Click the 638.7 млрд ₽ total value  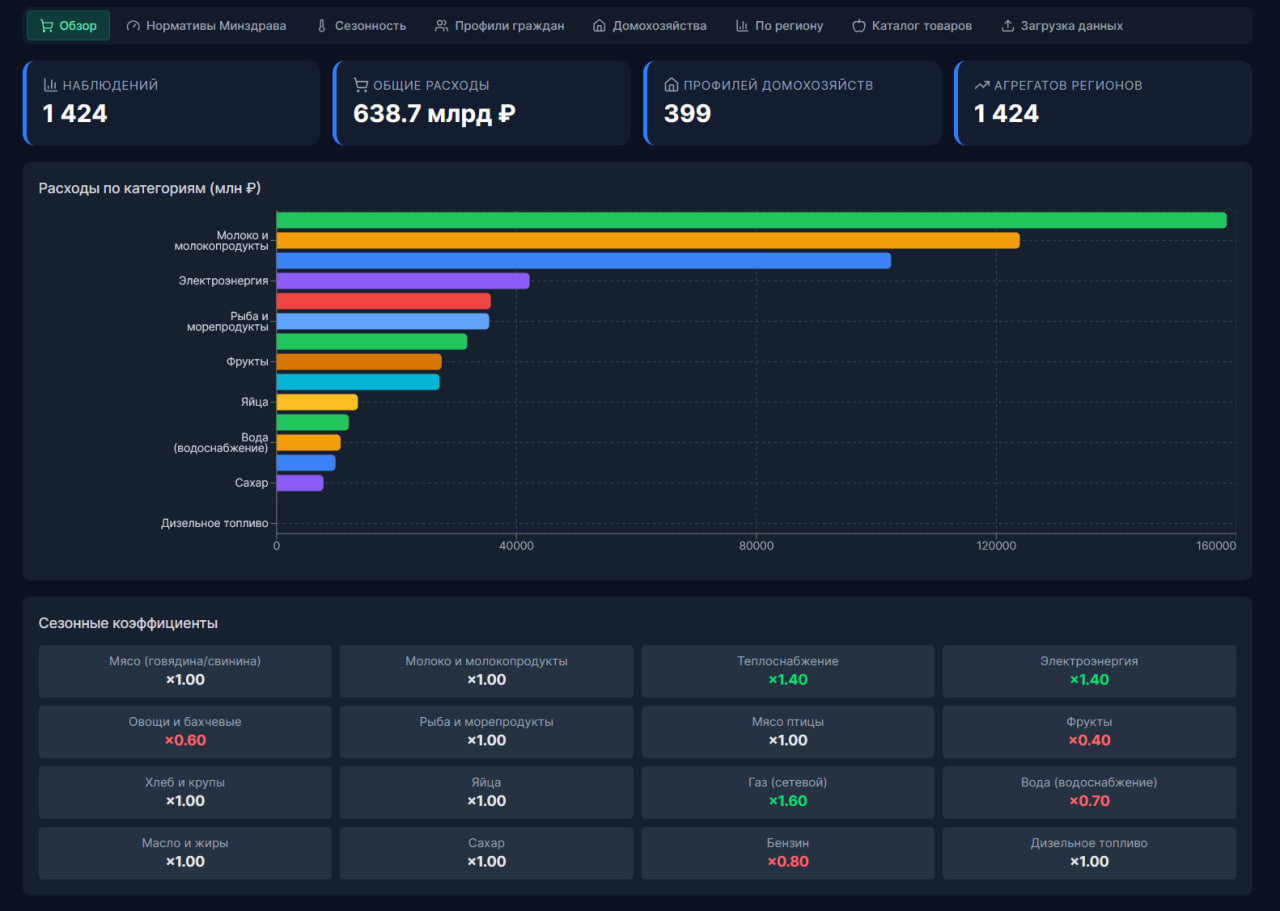[434, 114]
